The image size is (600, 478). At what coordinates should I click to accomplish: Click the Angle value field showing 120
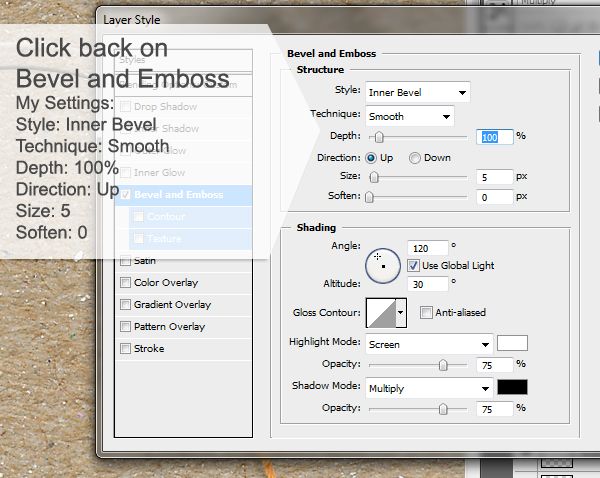click(x=427, y=248)
